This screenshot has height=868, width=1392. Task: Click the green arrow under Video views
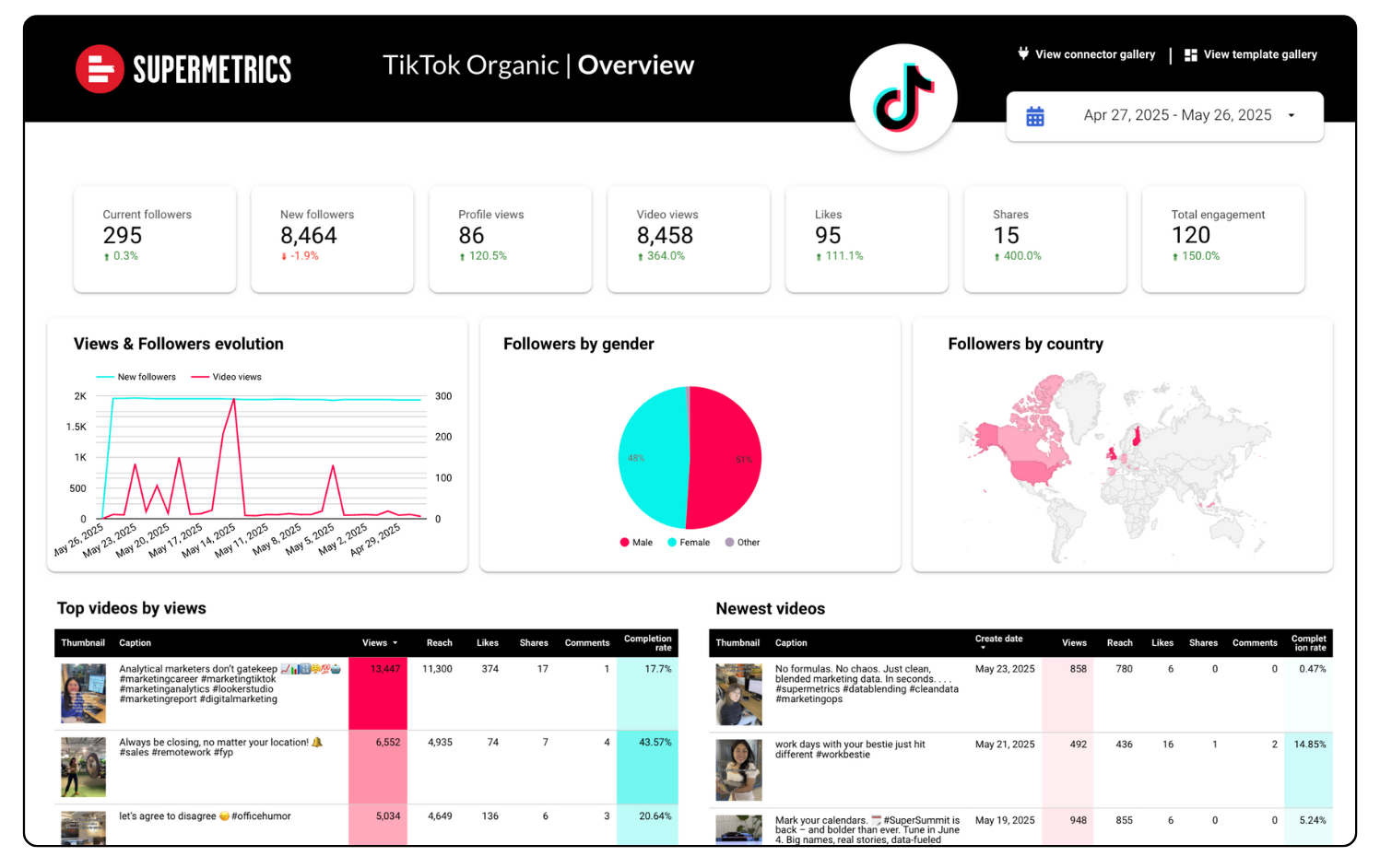pos(641,257)
